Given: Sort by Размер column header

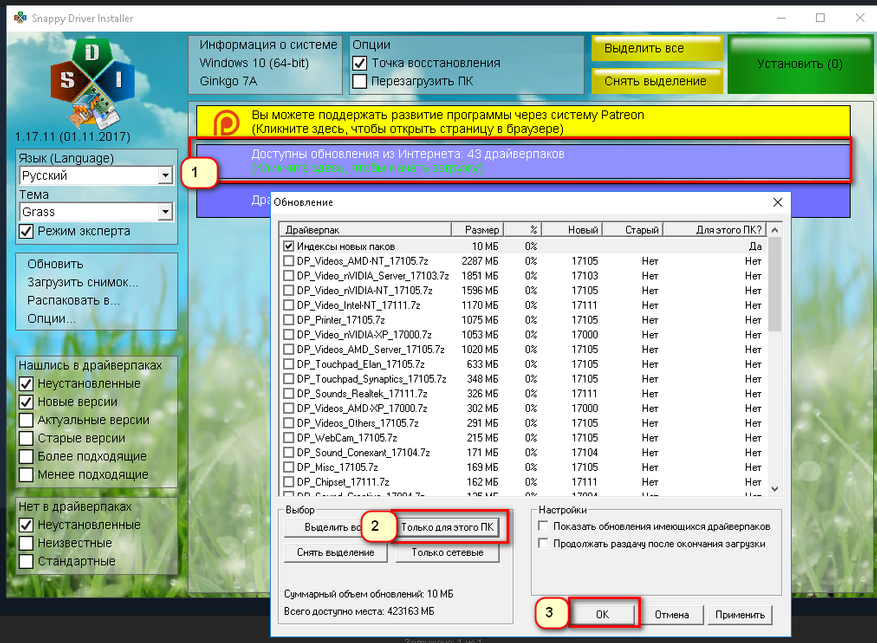Looking at the screenshot, I should click(x=477, y=230).
